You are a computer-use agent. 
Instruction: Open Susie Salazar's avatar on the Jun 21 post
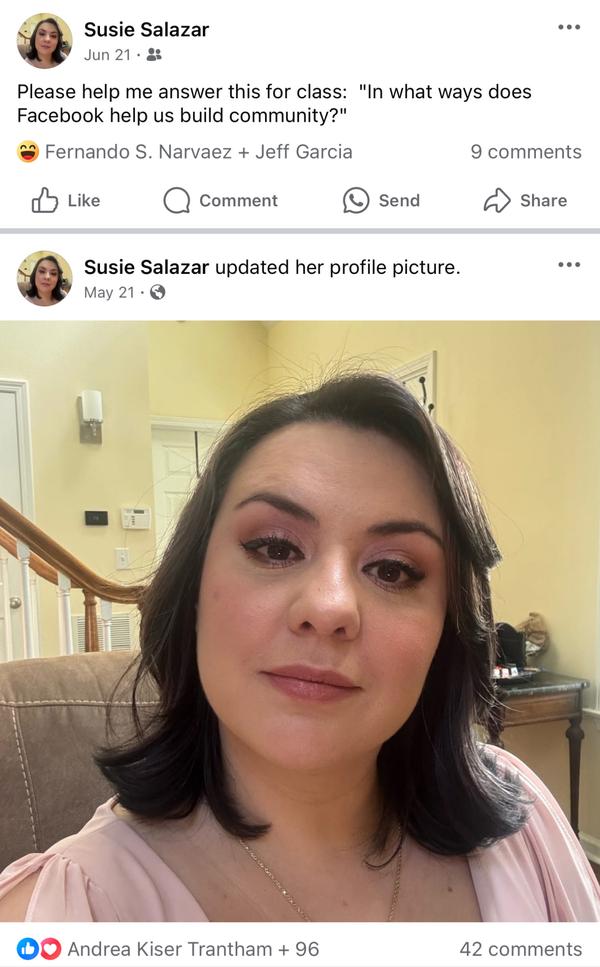(x=44, y=41)
